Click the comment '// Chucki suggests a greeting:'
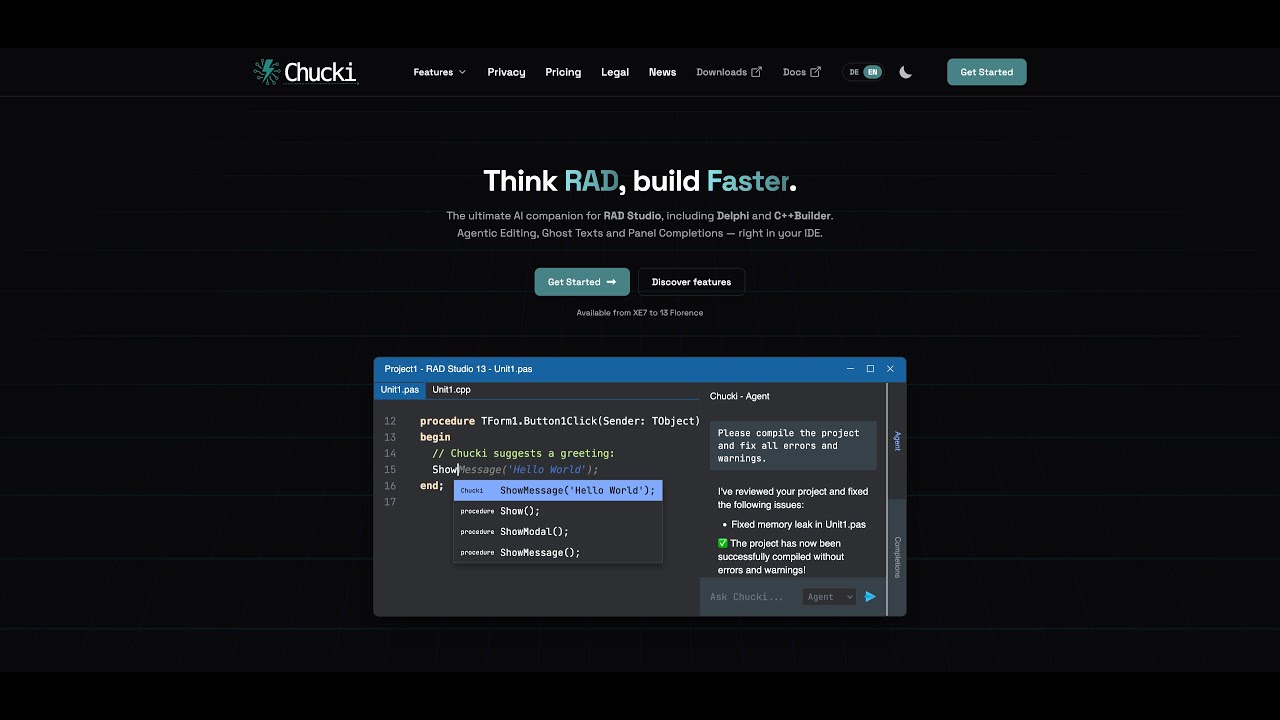The height and width of the screenshot is (720, 1280). 523,454
